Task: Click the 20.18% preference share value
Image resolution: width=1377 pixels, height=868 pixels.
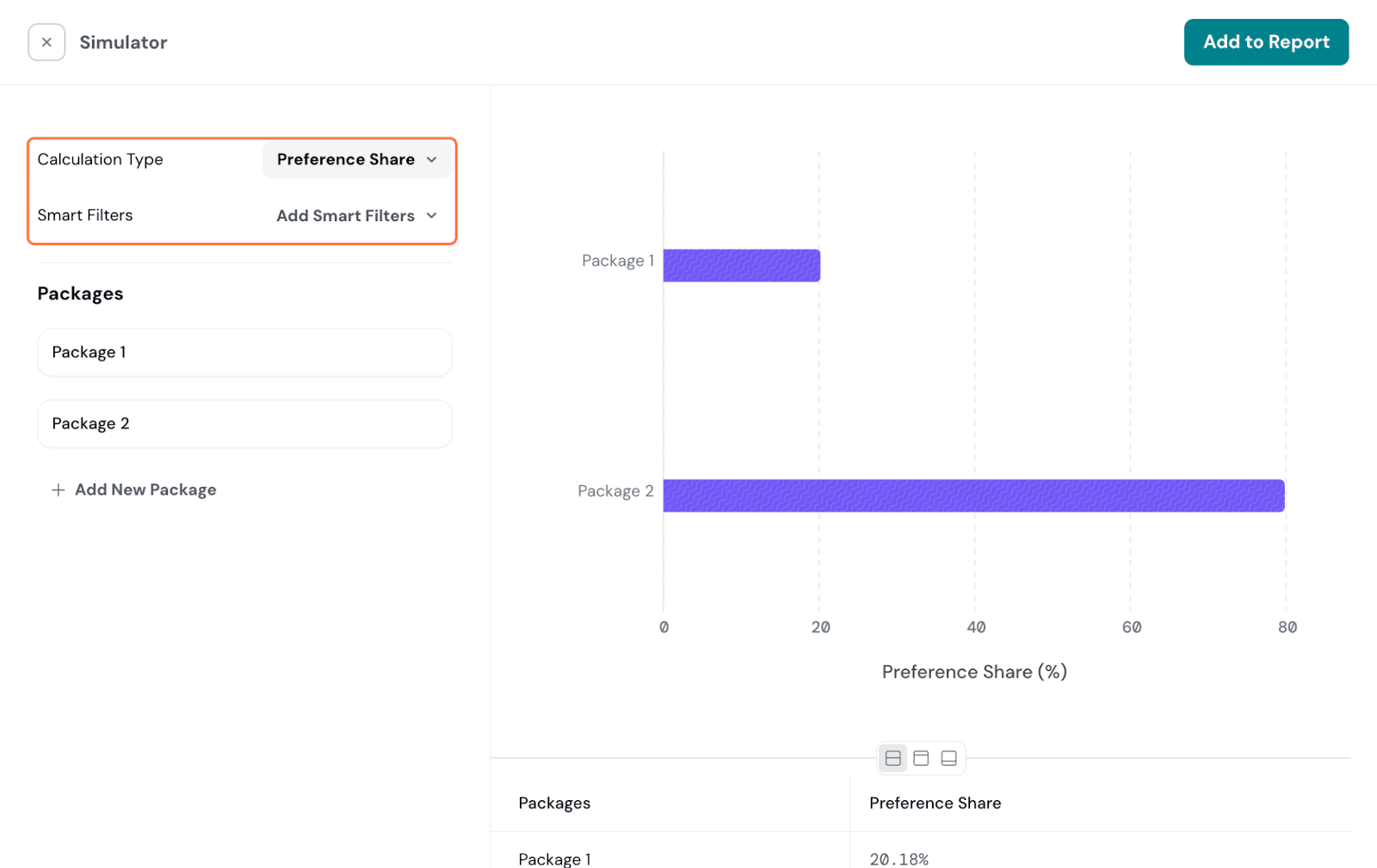Action: pos(898,859)
